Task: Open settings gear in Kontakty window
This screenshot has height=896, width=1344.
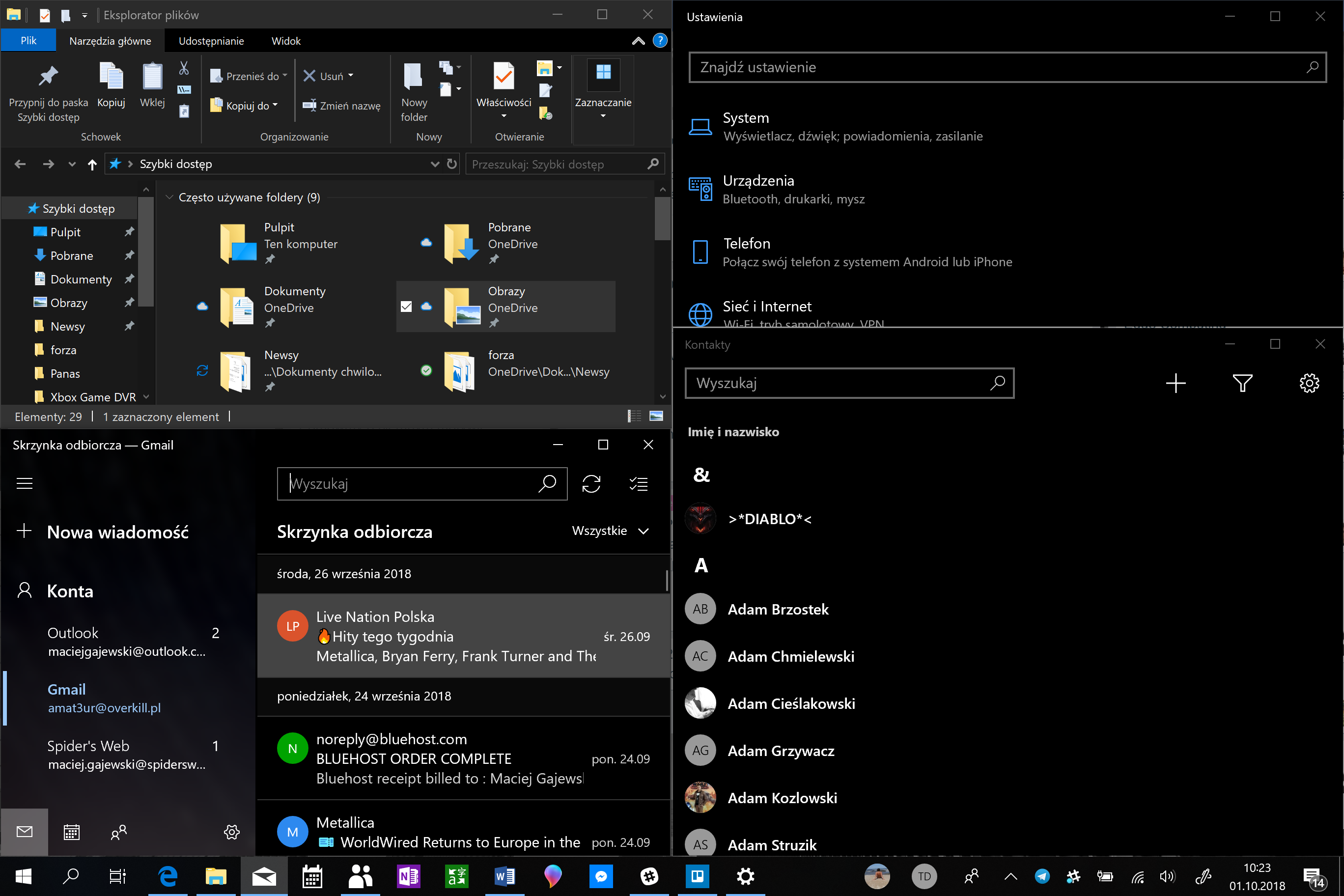Action: tap(1309, 383)
